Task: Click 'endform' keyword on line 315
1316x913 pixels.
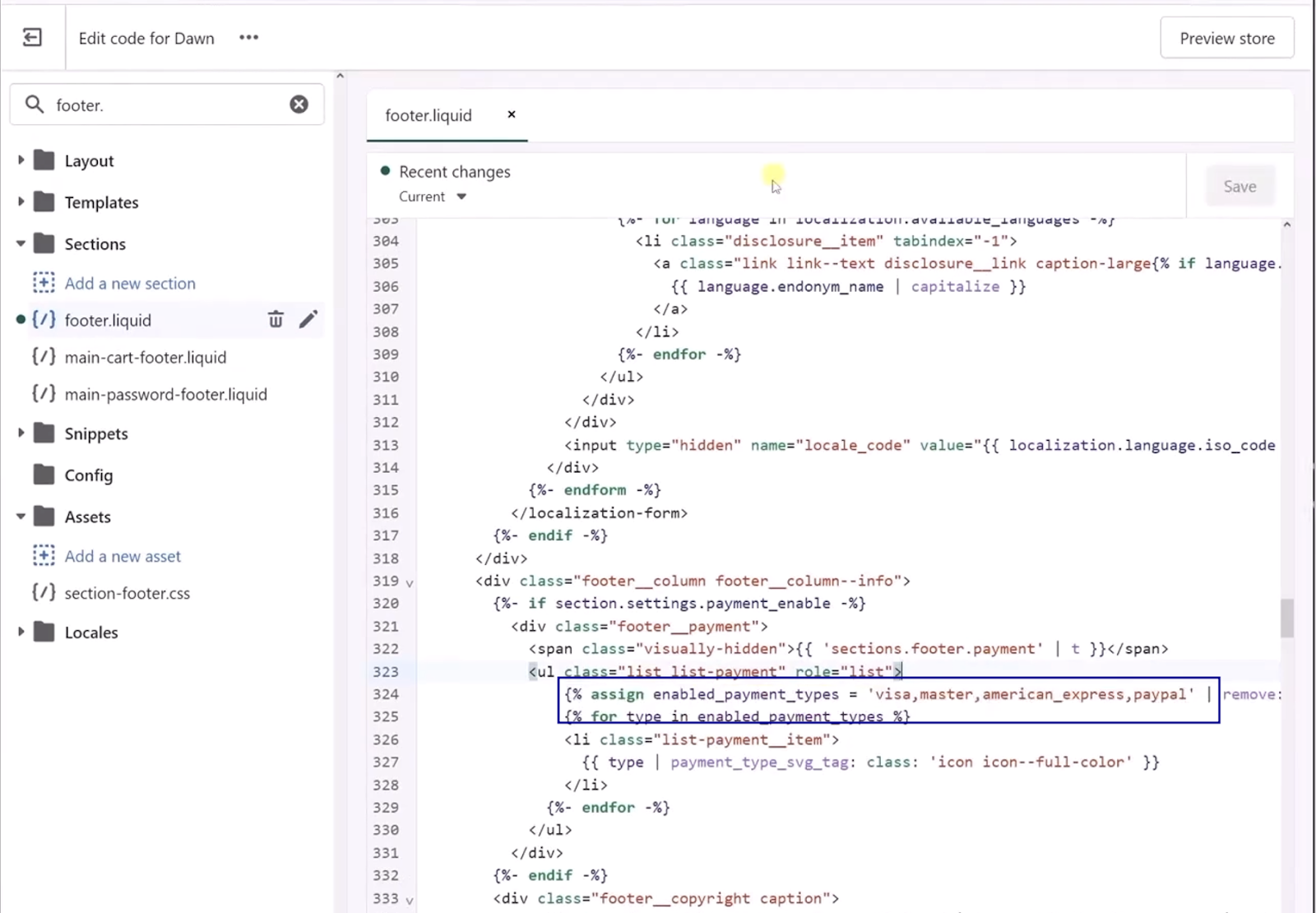Action: [x=595, y=489]
